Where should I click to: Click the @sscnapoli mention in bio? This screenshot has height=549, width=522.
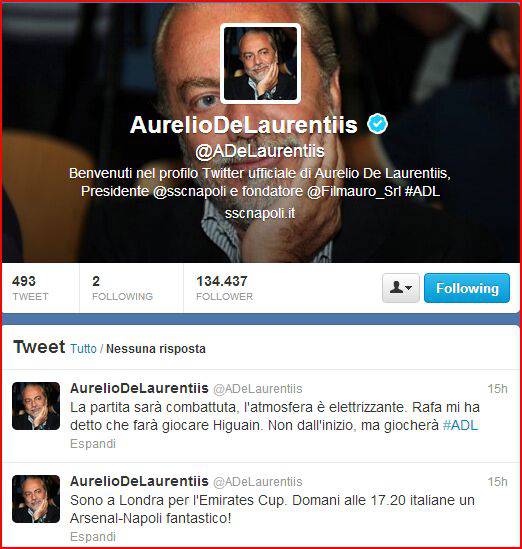tap(189, 192)
